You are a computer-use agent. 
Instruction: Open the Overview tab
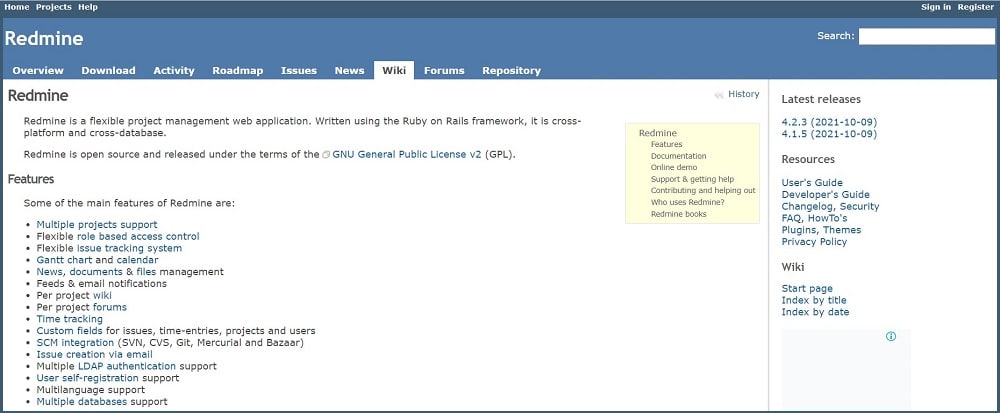(38, 71)
